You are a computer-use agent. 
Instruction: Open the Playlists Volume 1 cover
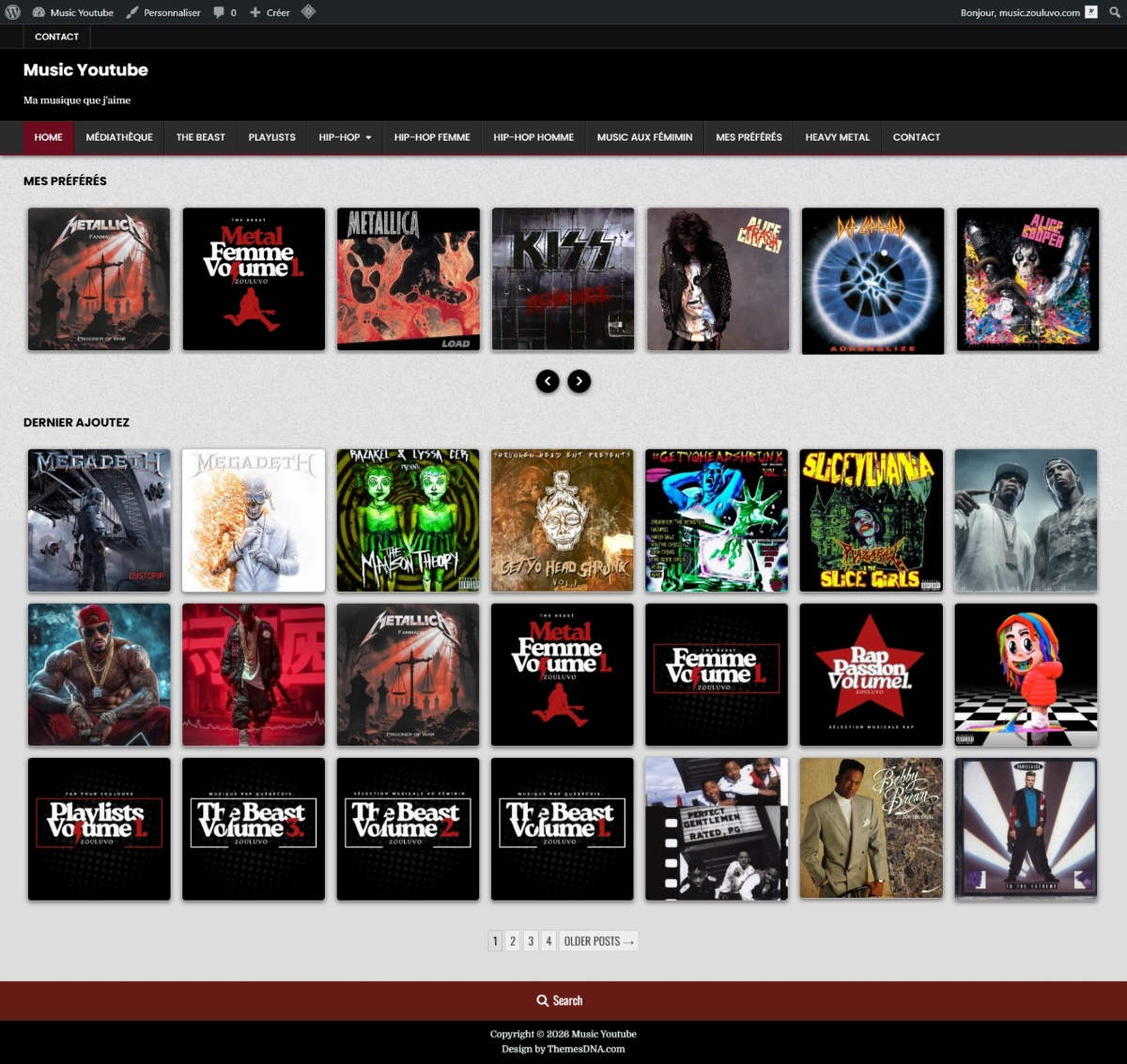pyautogui.click(x=99, y=829)
